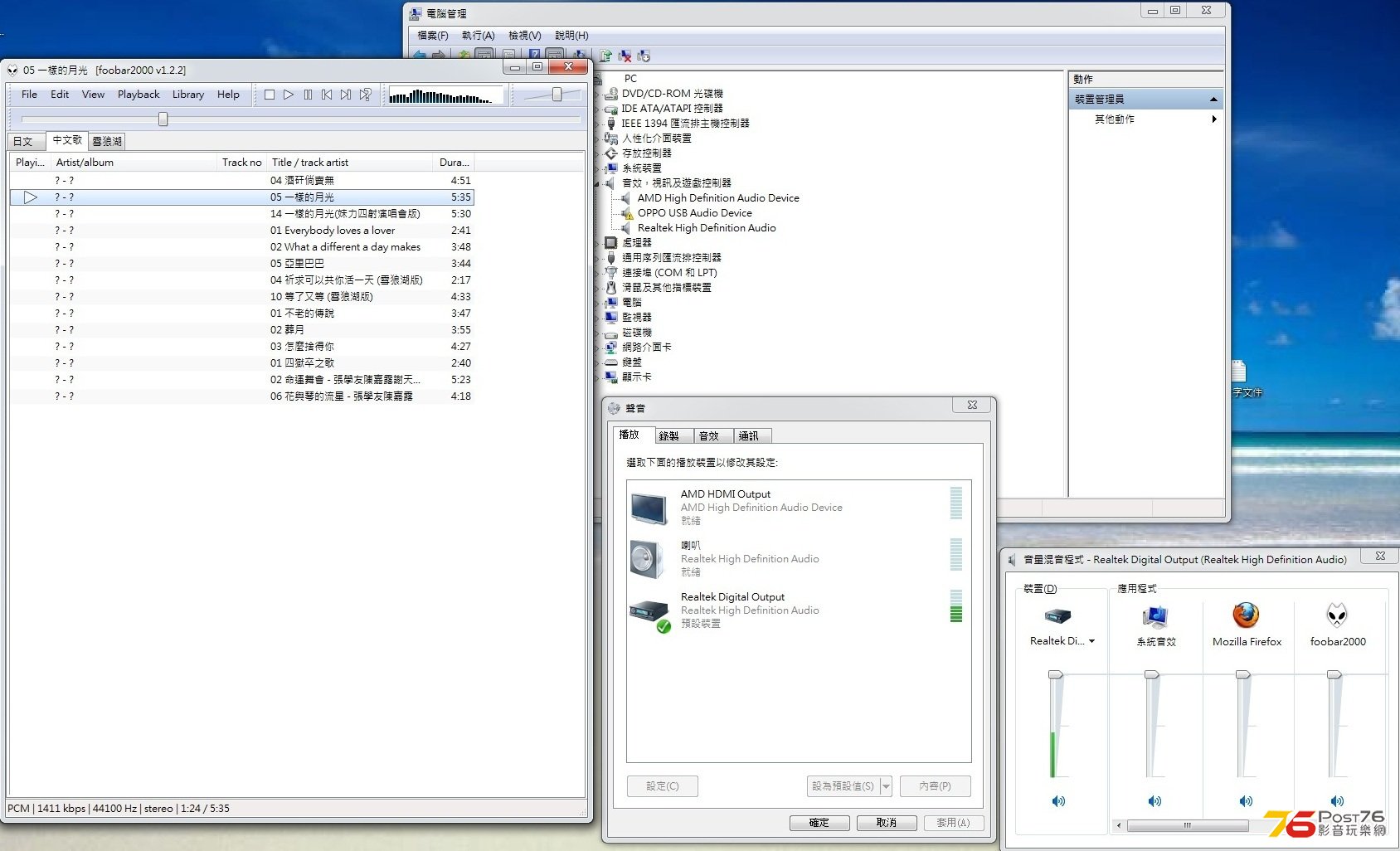Mute 系統音效 in the volume mixer

[x=1155, y=801]
